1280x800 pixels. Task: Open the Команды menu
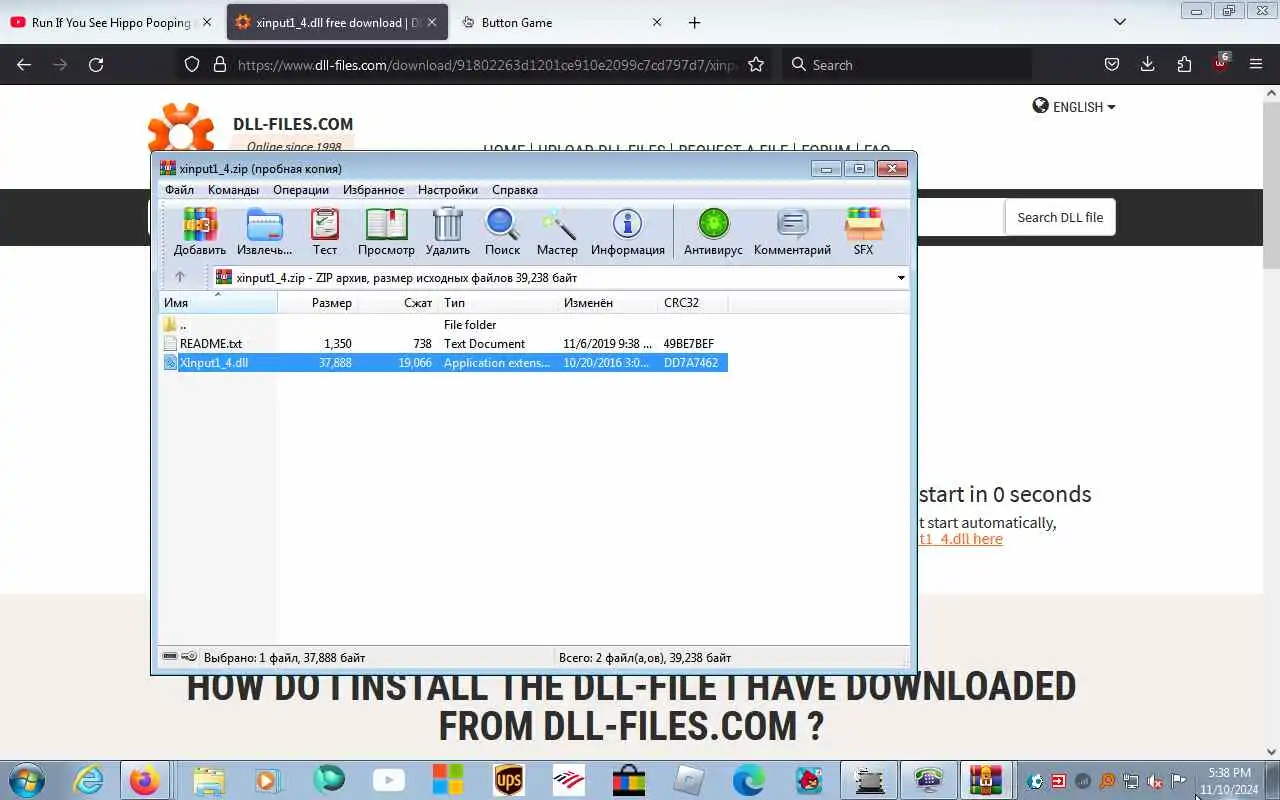[x=233, y=190]
